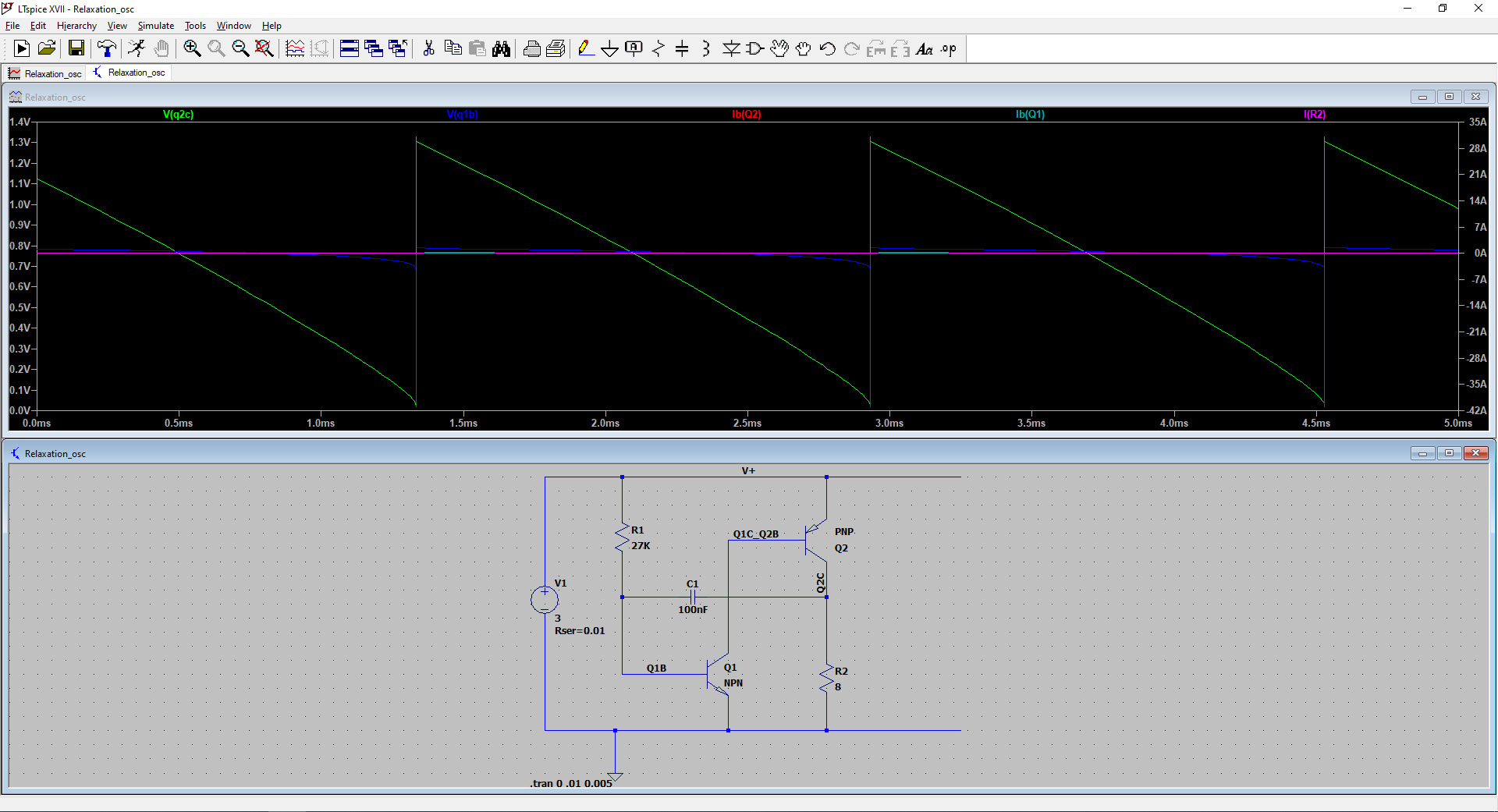Click the Halt simulation hand icon
The height and width of the screenshot is (812, 1498).
point(161,48)
